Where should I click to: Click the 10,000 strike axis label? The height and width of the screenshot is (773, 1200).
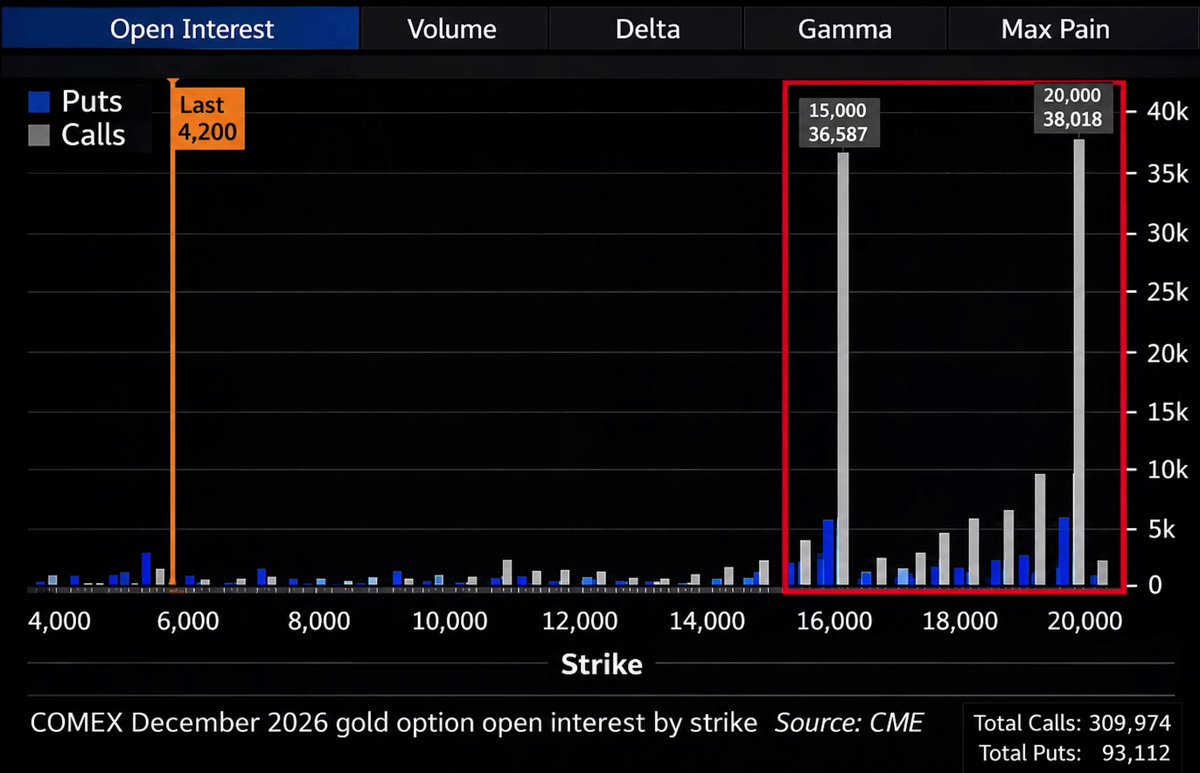pos(449,622)
